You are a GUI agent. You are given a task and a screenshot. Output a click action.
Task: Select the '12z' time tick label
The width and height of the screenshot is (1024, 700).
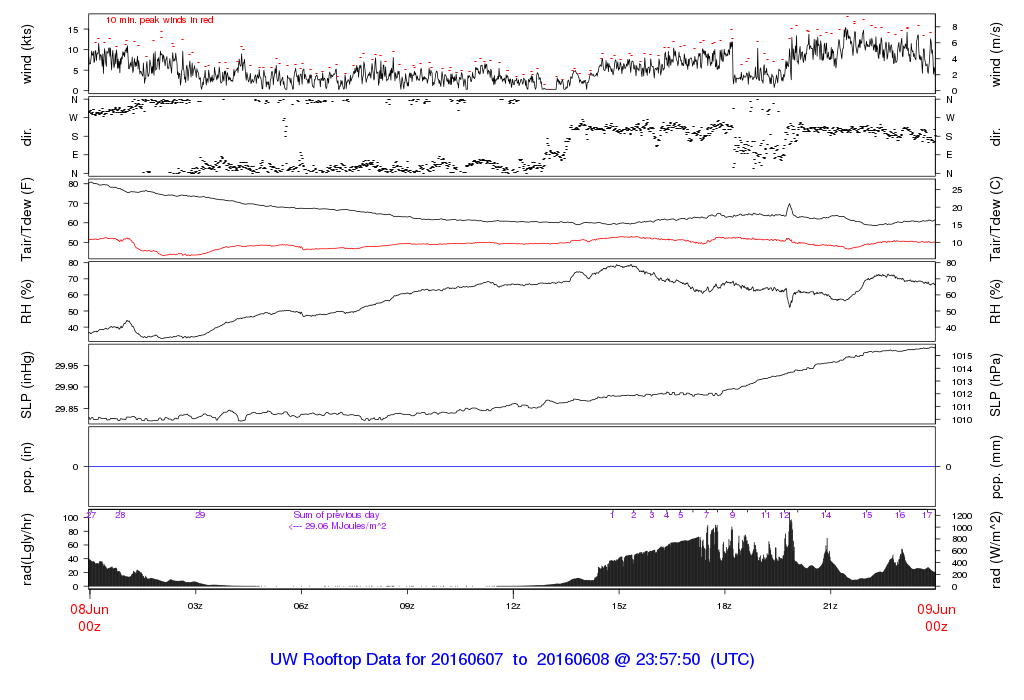click(513, 606)
